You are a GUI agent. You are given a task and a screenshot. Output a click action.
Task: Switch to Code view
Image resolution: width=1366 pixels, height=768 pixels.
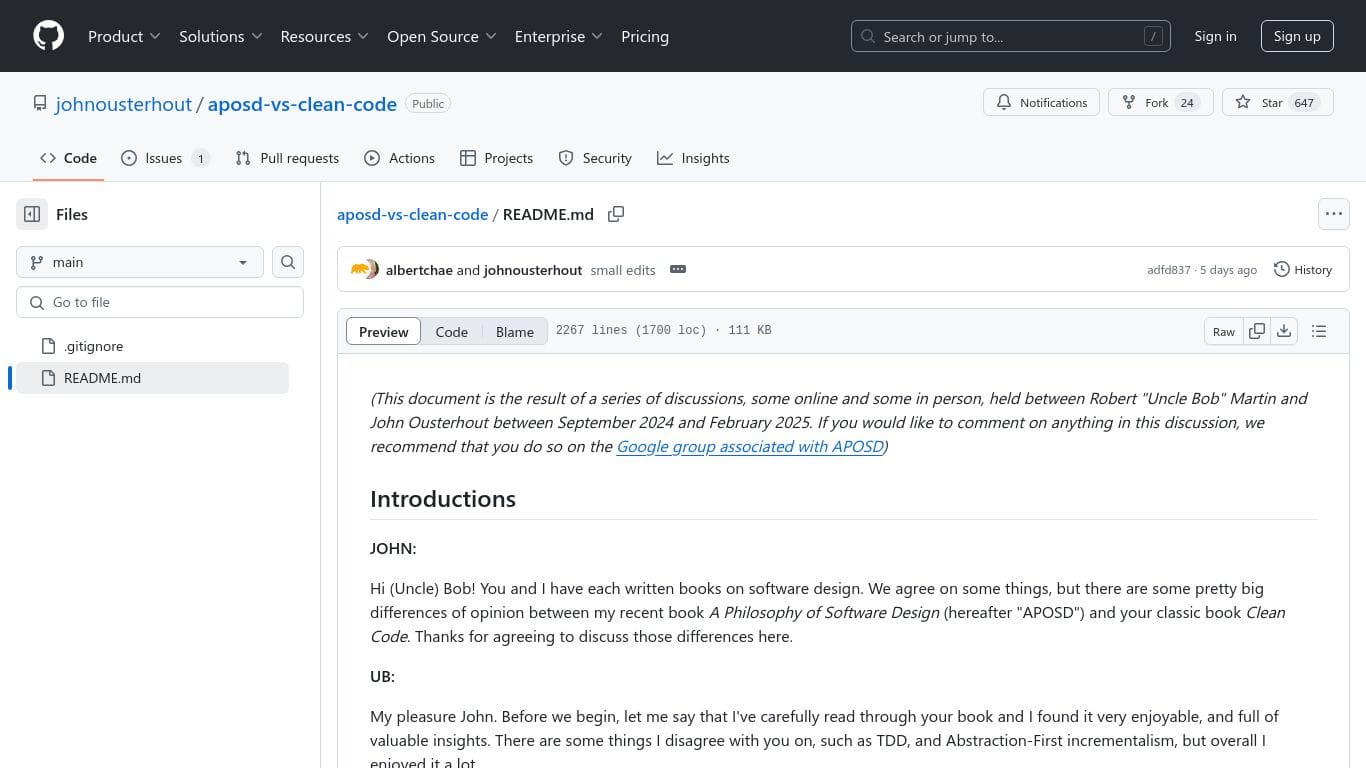[451, 332]
